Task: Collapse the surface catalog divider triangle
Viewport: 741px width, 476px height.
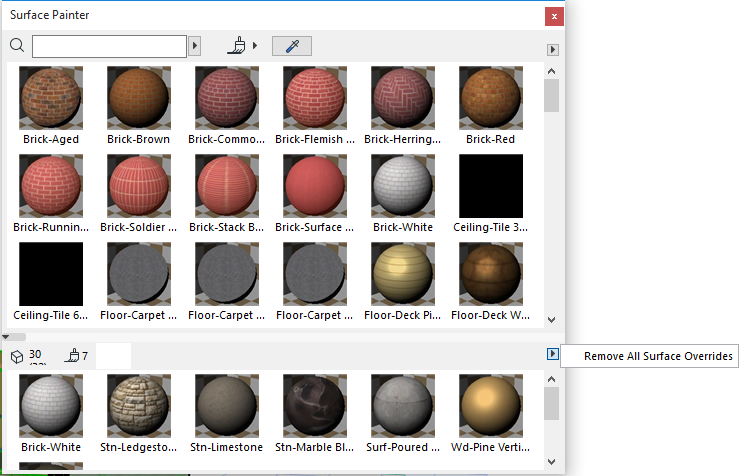Action: pos(8,337)
